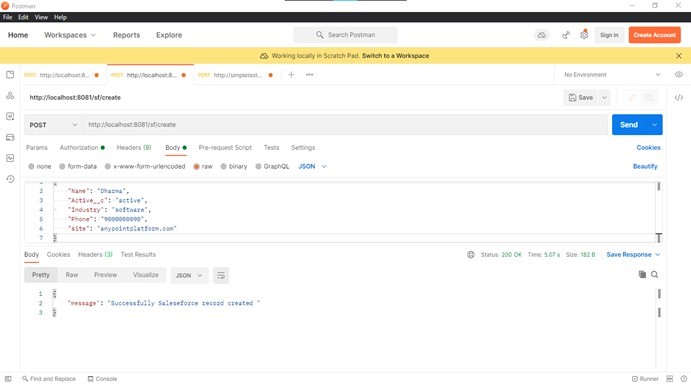Toggle the sidebar icon in status bar
This screenshot has height=385, width=691.
8,379
